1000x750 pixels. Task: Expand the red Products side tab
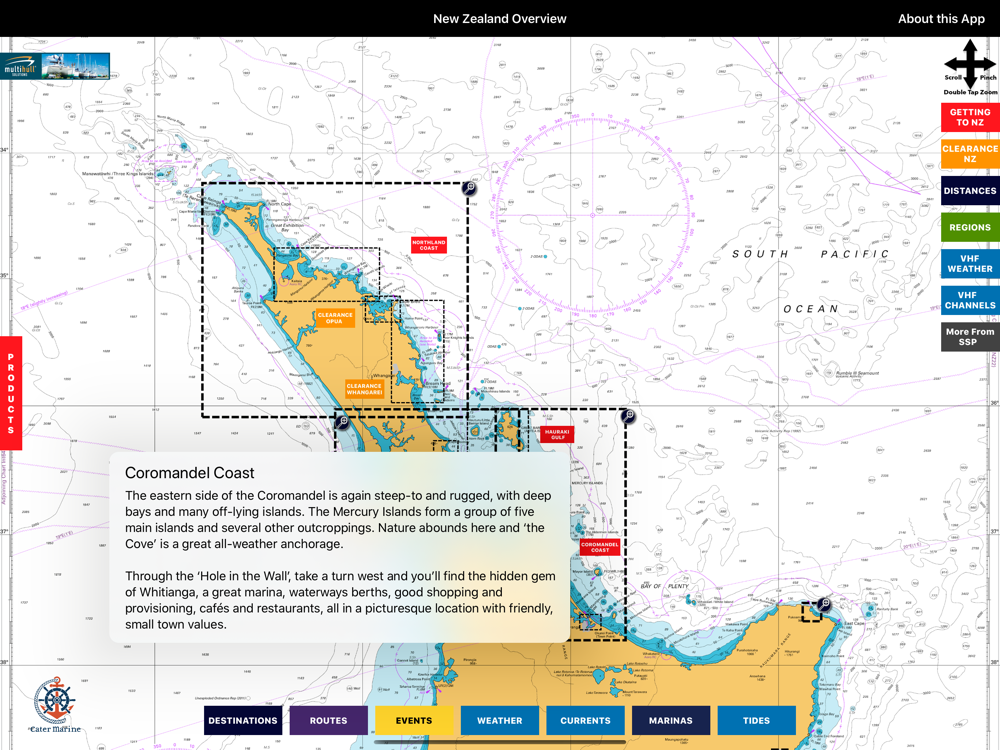(x=11, y=393)
